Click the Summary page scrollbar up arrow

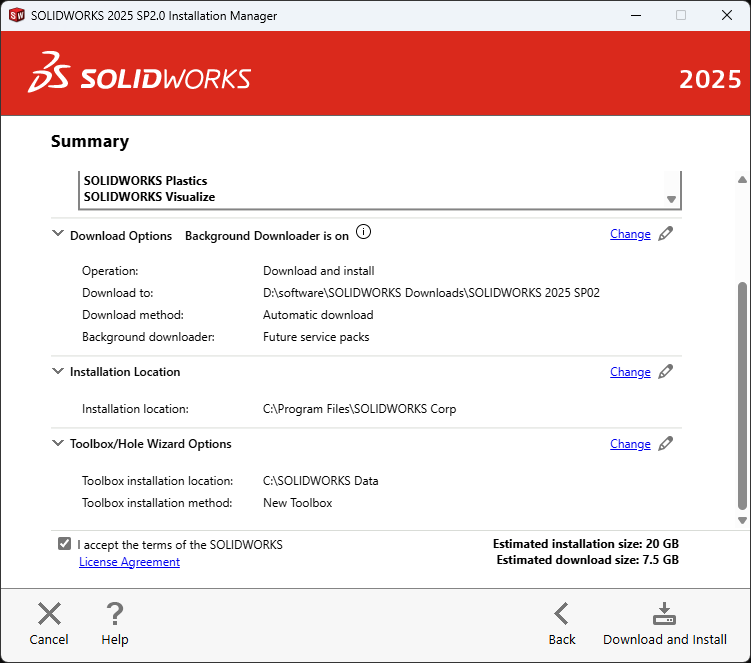[742, 180]
